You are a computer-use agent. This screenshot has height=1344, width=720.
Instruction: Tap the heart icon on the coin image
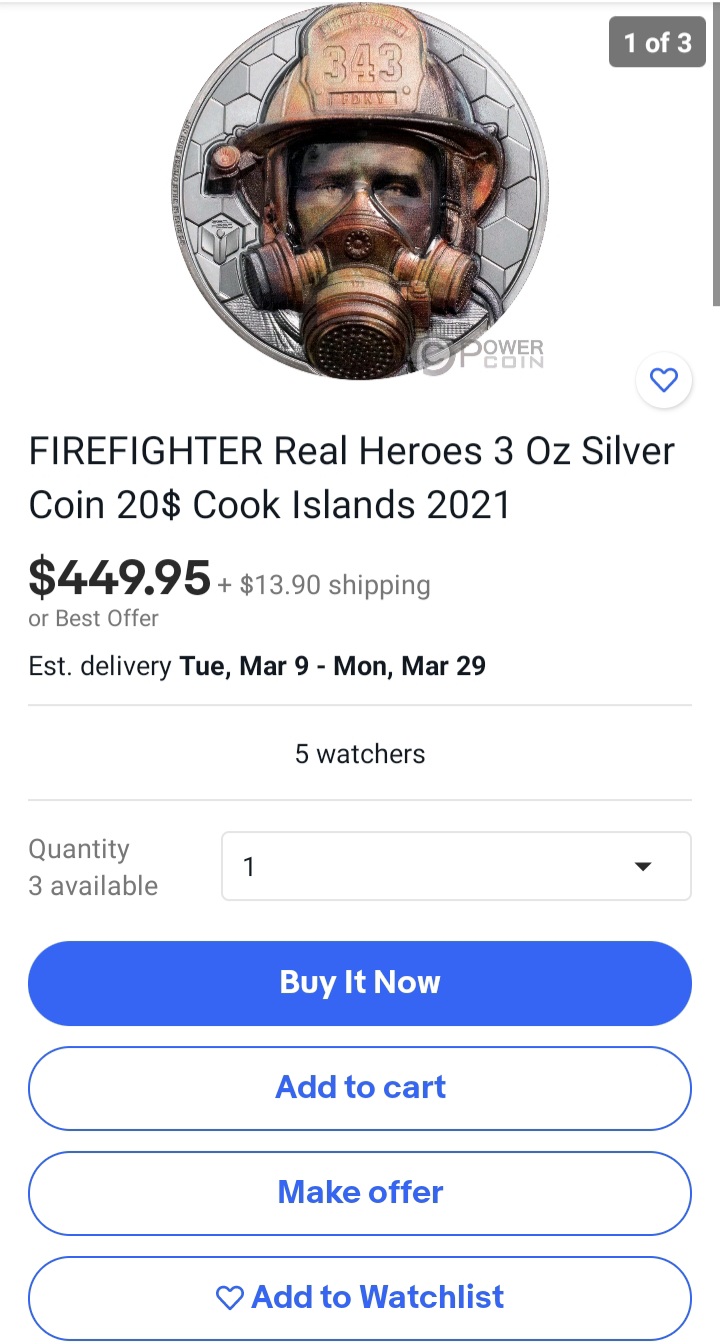click(x=664, y=380)
